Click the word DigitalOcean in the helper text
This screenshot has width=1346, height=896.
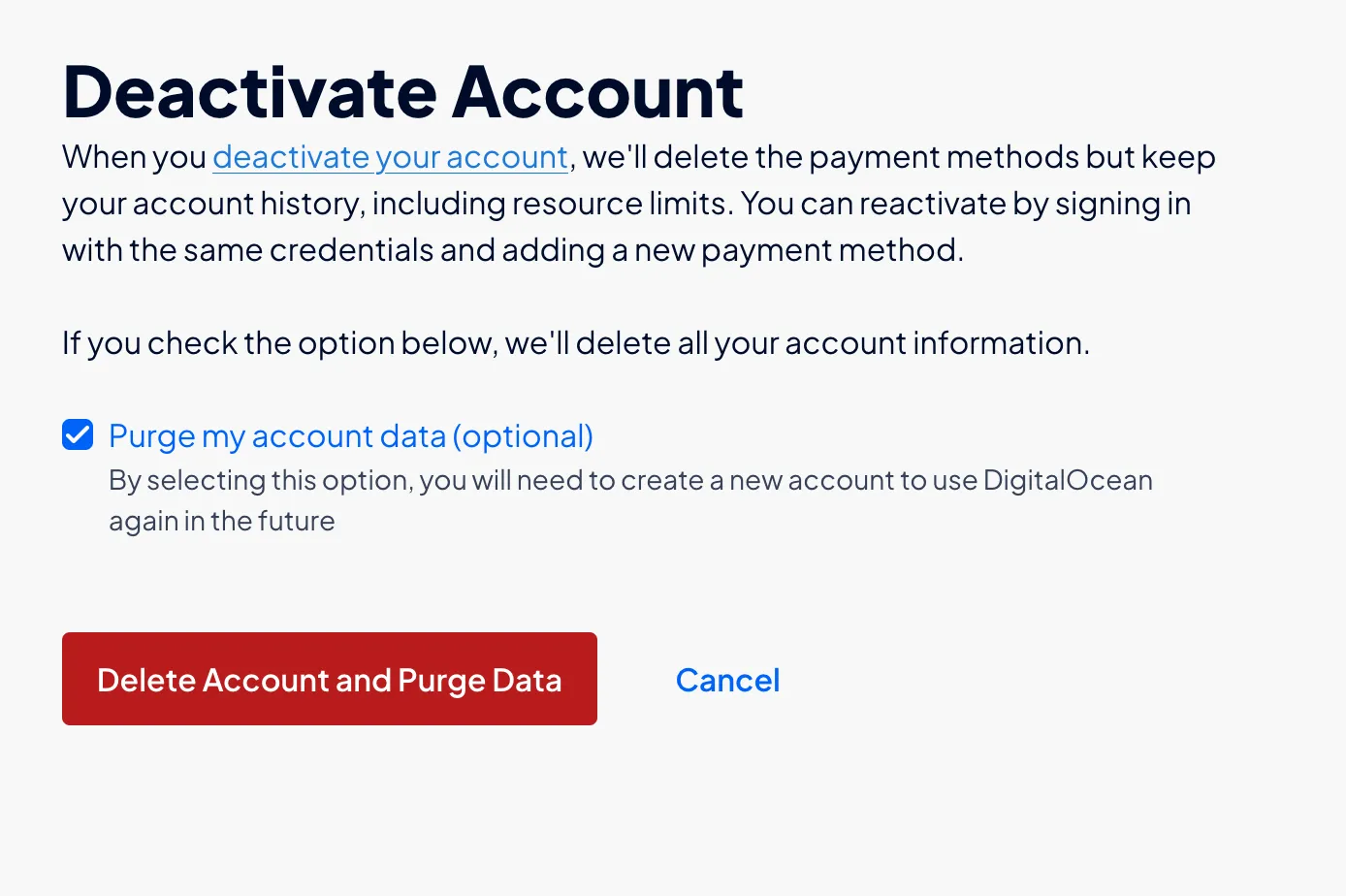[1068, 480]
